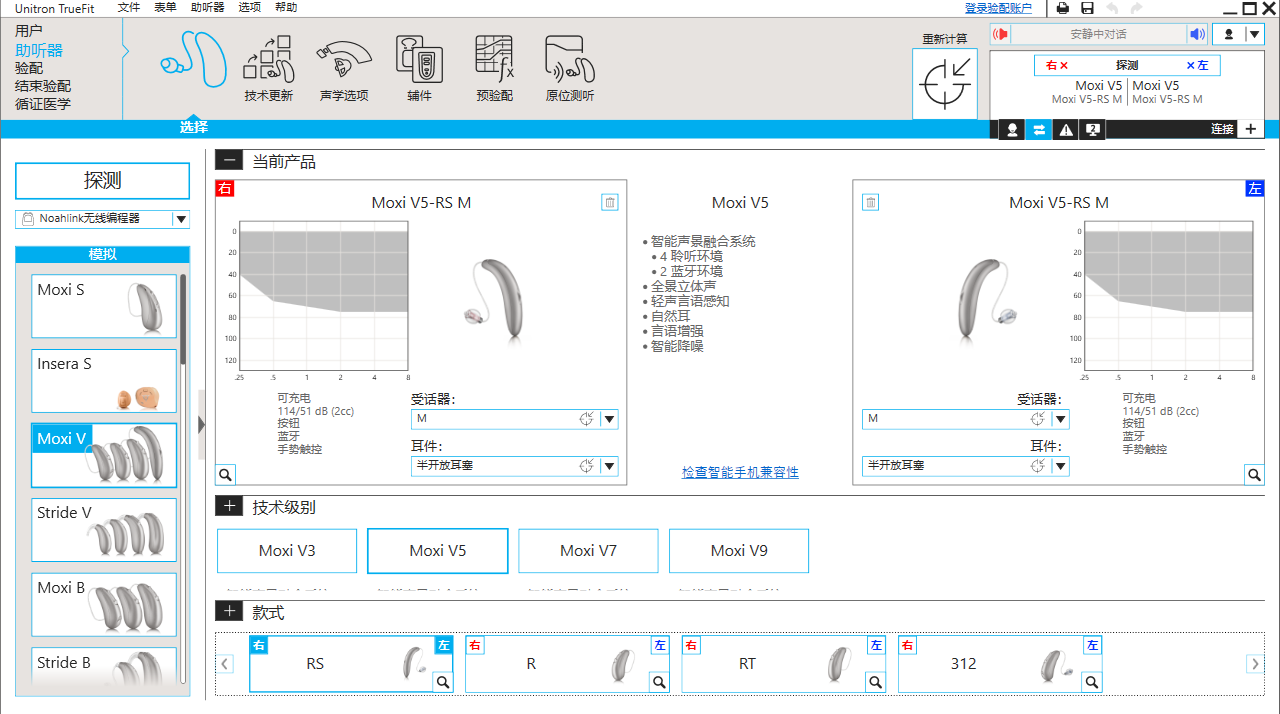1280x714 pixels.
Task: Collapse the 当前产品 section
Action: [x=229, y=161]
